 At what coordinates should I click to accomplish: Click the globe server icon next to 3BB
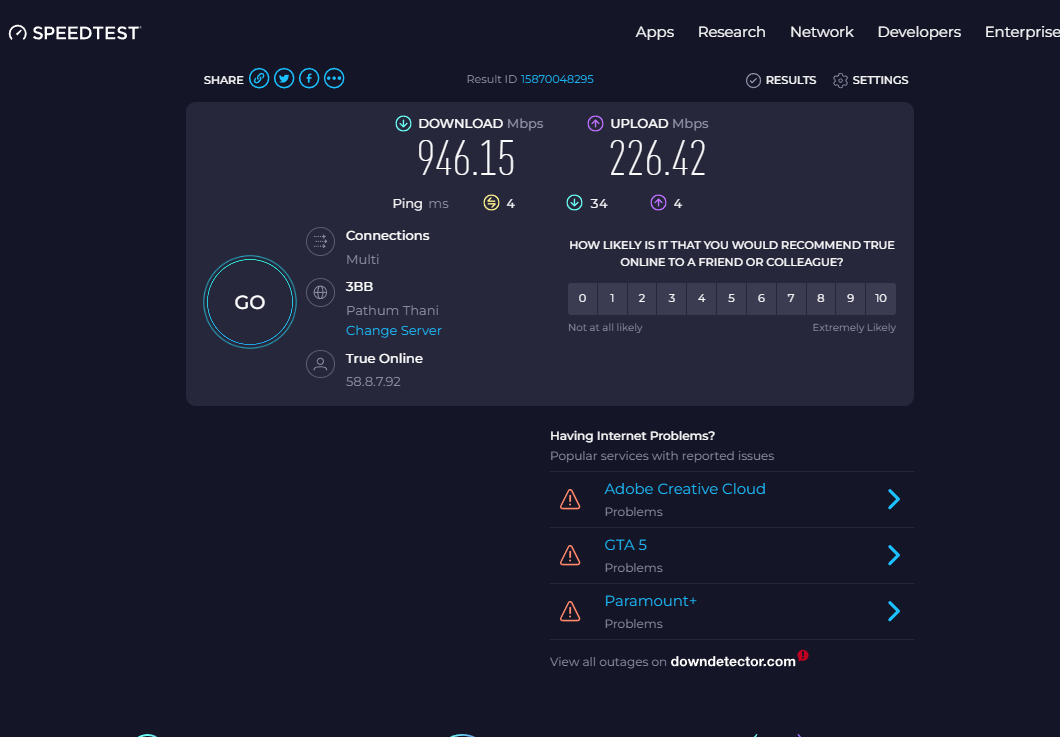point(320,293)
